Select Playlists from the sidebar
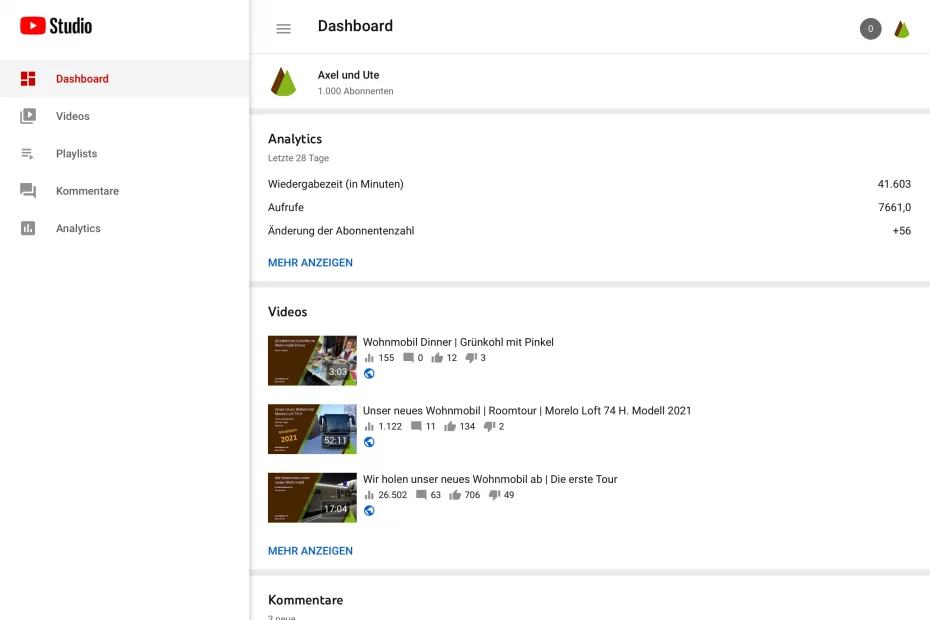 click(76, 154)
